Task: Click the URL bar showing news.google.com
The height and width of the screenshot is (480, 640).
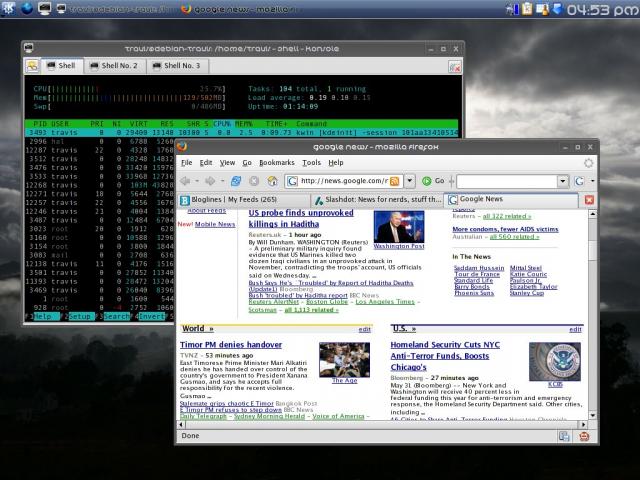Action: [x=344, y=181]
